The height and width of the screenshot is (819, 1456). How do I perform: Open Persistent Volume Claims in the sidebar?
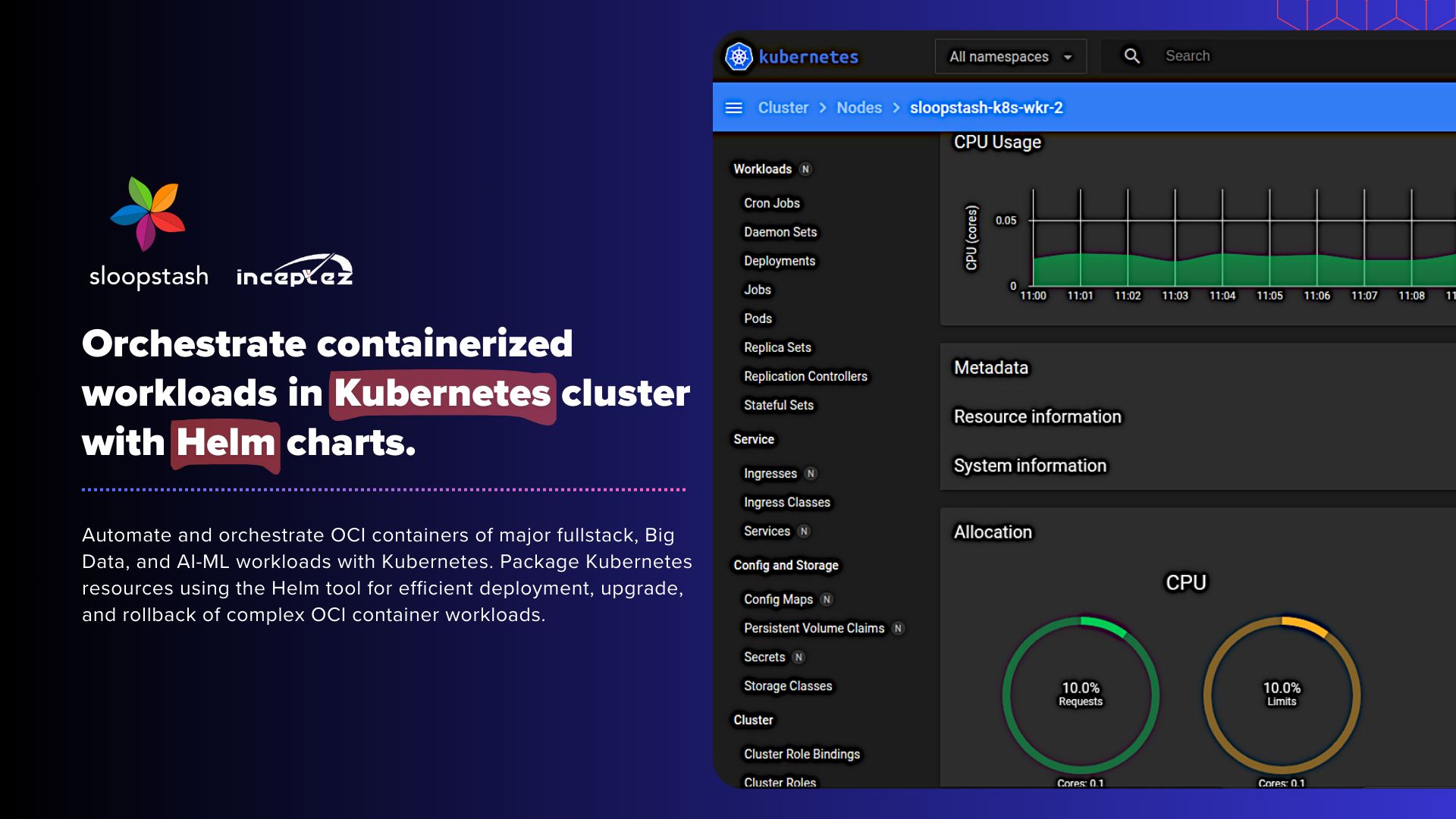point(814,628)
